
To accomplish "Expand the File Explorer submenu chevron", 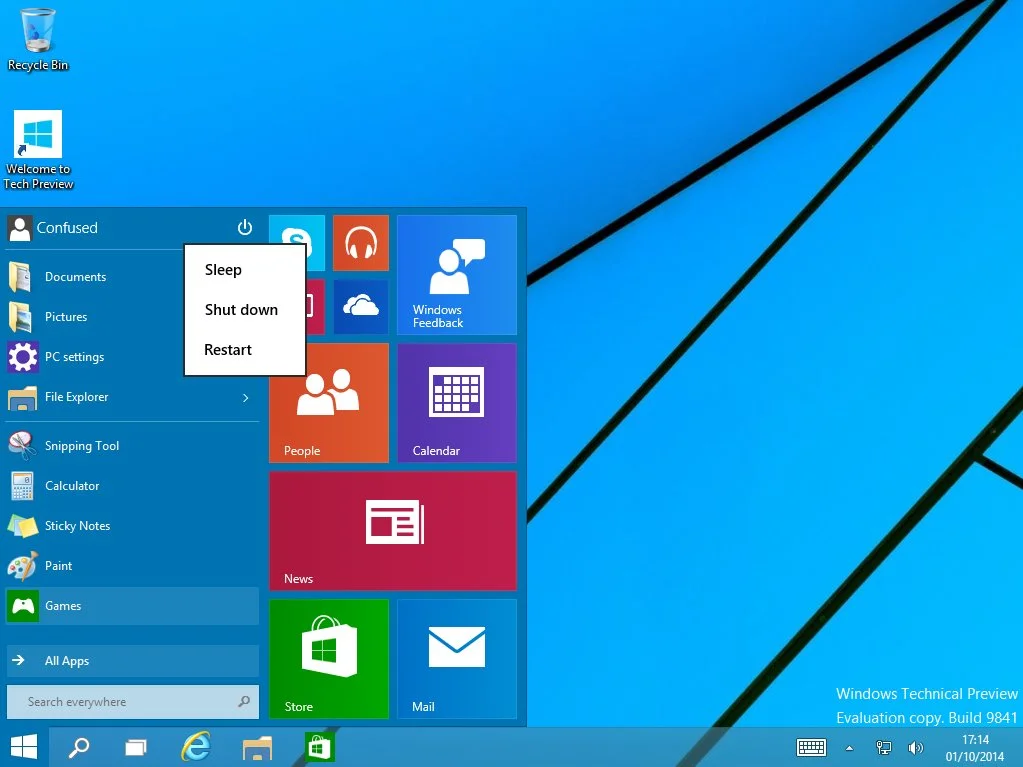I will pyautogui.click(x=245, y=397).
